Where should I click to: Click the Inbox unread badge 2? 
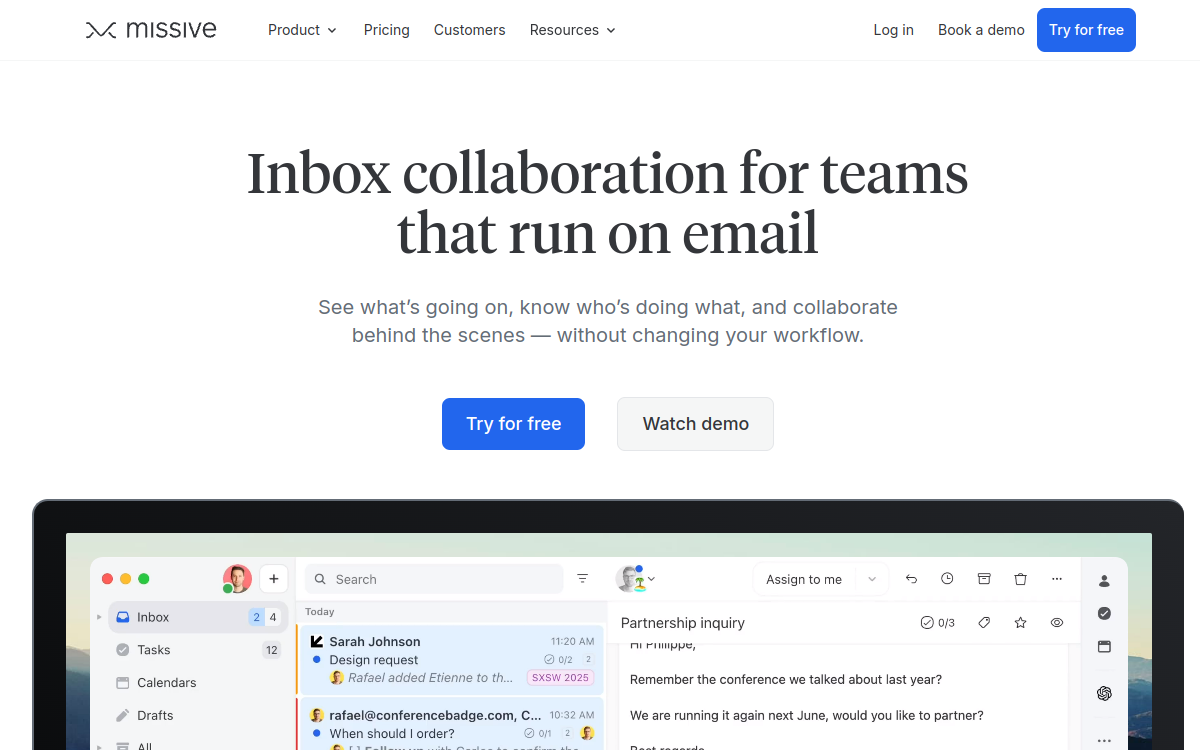[256, 617]
